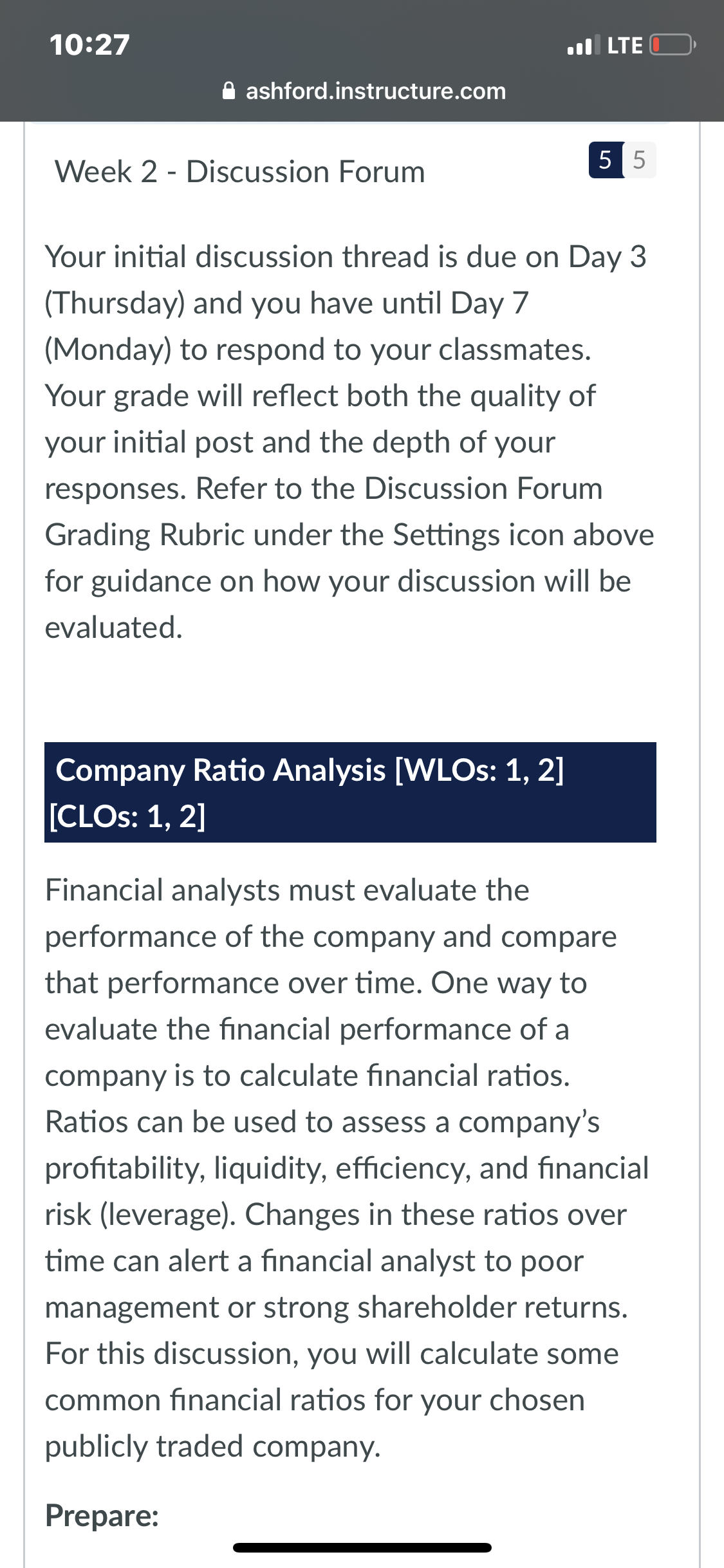Tap the low battery icon

pos(673,45)
